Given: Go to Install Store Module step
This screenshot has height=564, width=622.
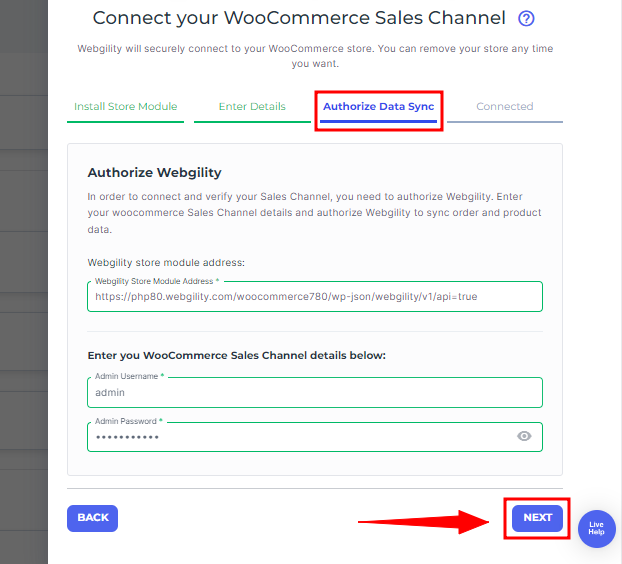Looking at the screenshot, I should (125, 106).
